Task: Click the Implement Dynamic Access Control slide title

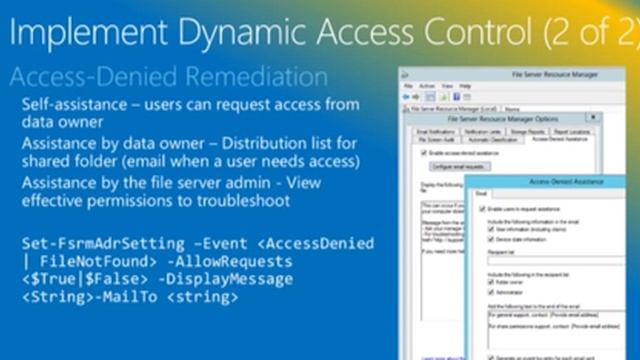Action: click(324, 32)
